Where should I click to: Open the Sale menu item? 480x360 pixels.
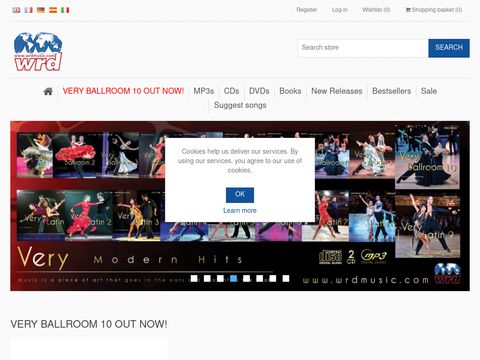coord(429,91)
